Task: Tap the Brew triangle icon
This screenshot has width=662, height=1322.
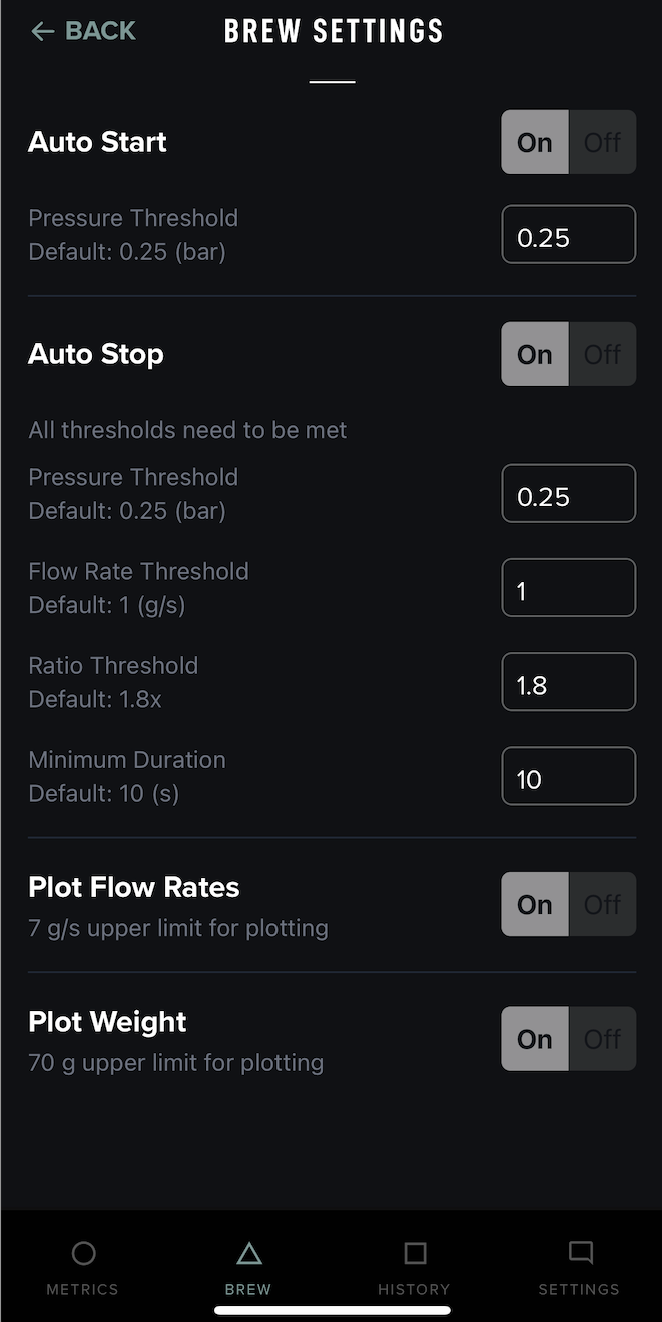Action: click(x=248, y=1253)
